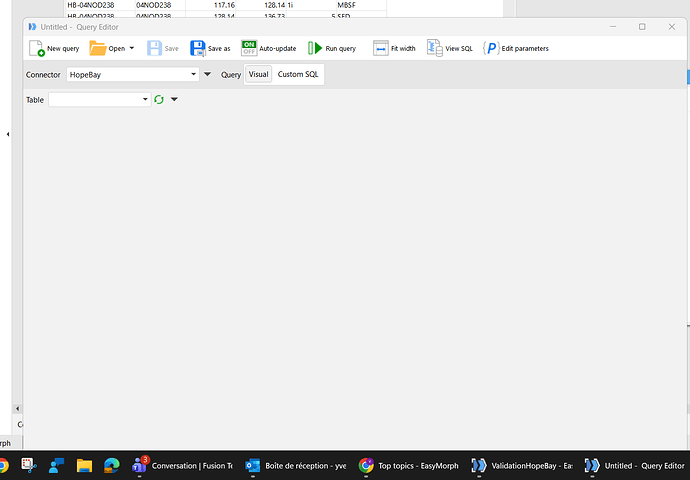Screen dimensions: 690x480
Task: Switch to Custom SQL mode
Action: [x=297, y=74]
